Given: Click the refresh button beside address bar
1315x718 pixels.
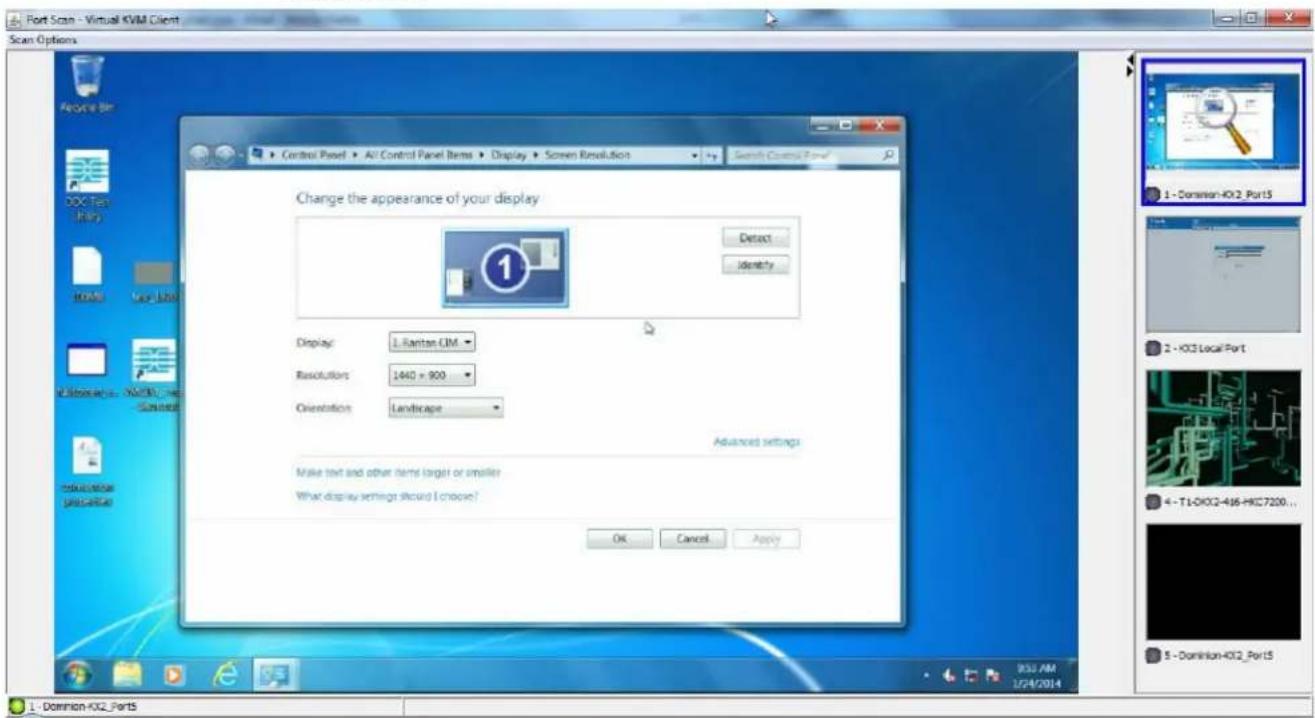Looking at the screenshot, I should (x=713, y=156).
